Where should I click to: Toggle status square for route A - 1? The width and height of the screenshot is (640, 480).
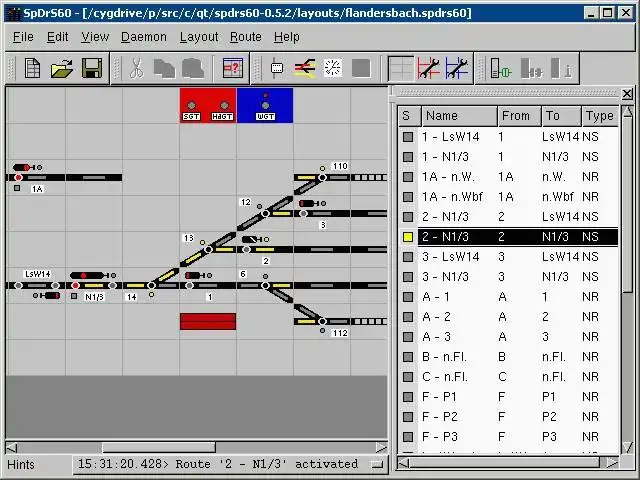(x=408, y=297)
